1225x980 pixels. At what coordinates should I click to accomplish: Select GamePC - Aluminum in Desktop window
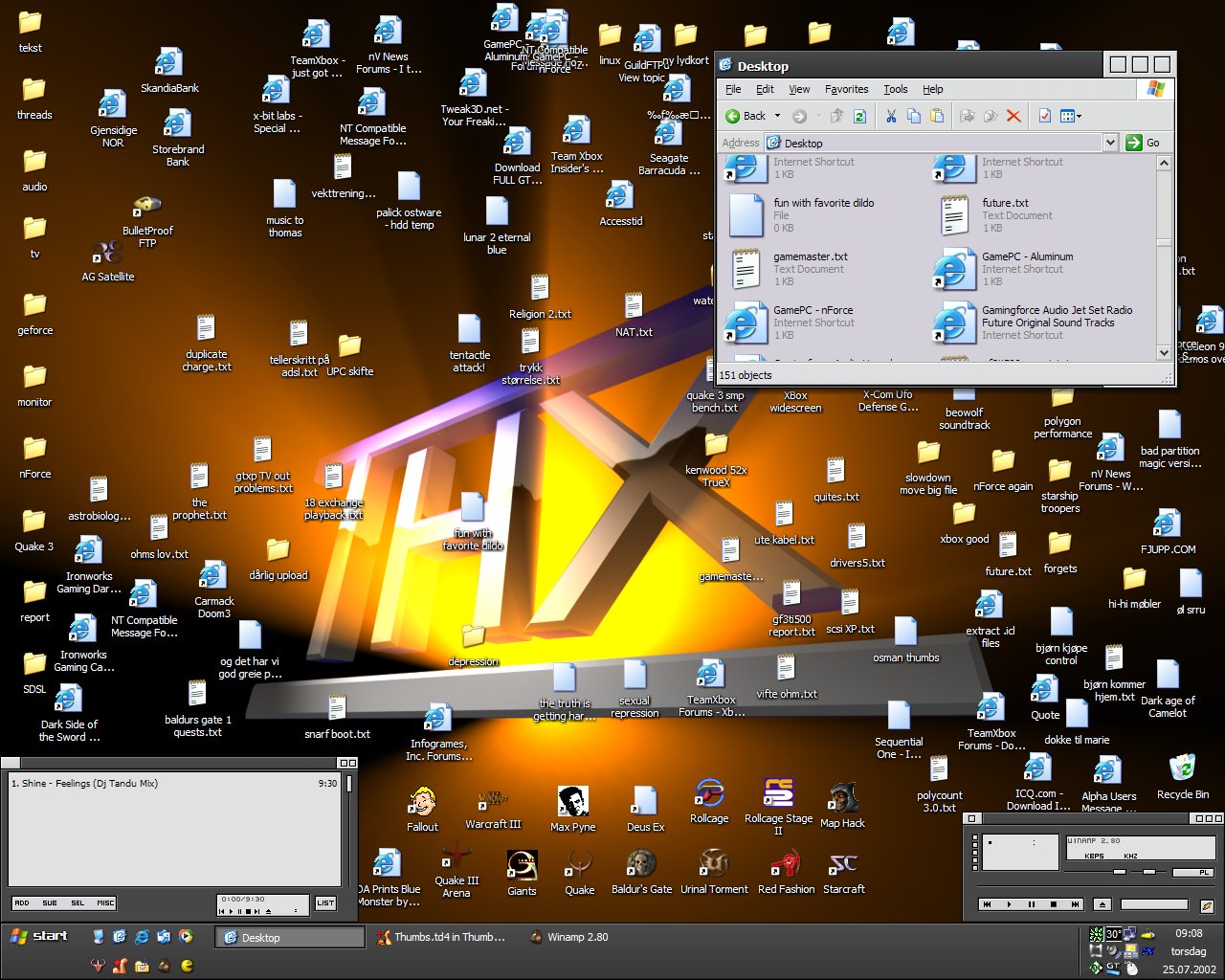(1005, 268)
